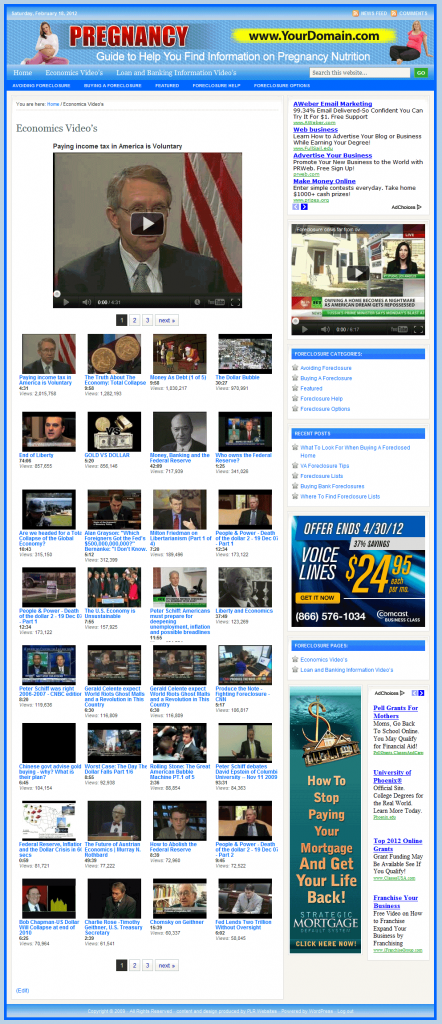Go to page 2 in top pagination
The image size is (442, 1024).
[x=134, y=320]
